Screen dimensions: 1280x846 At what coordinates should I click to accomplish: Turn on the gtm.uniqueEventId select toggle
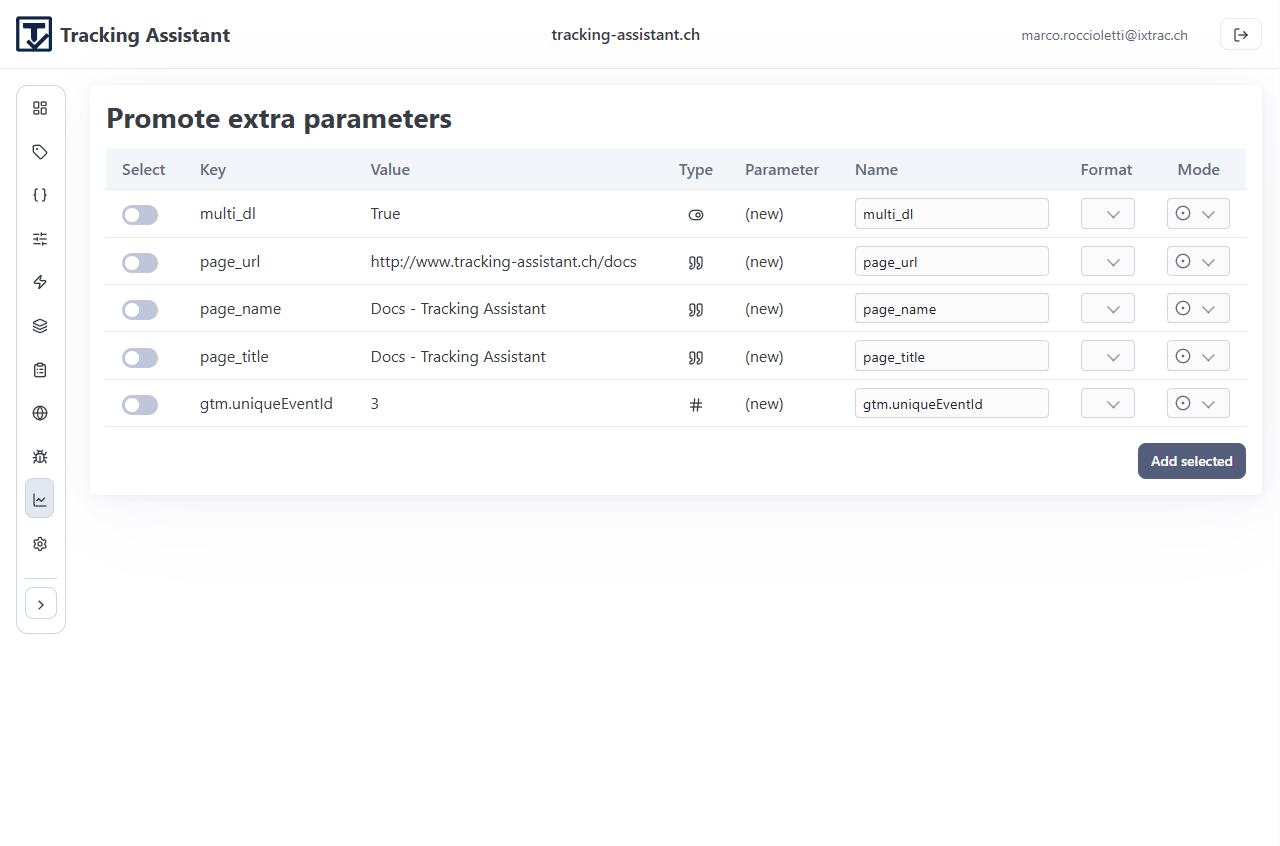(x=140, y=405)
